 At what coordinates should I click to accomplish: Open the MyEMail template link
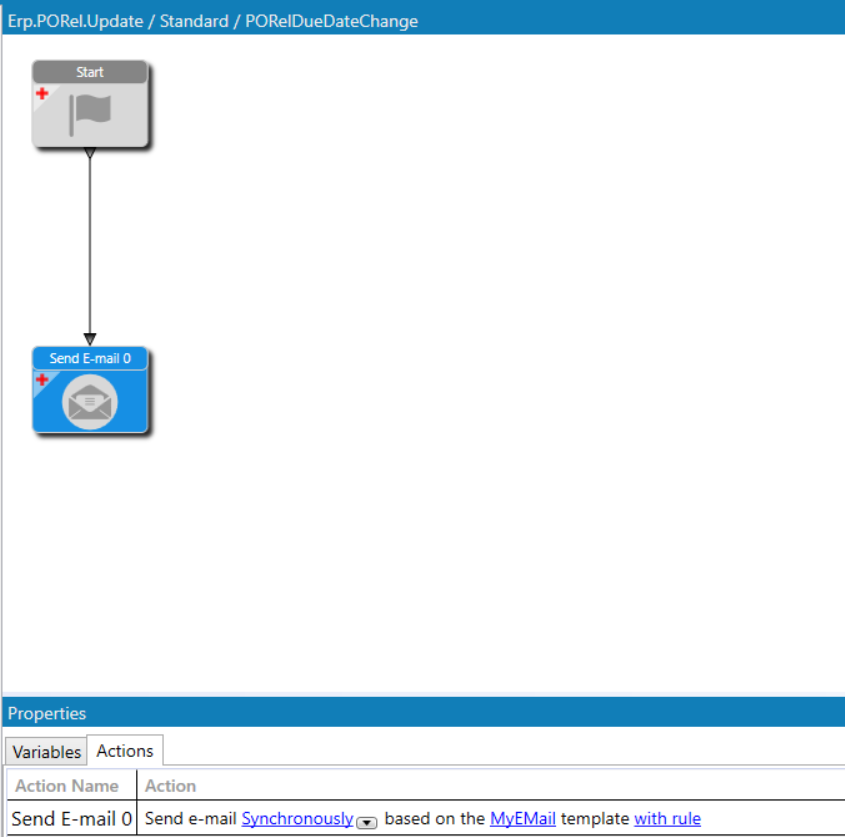point(522,818)
